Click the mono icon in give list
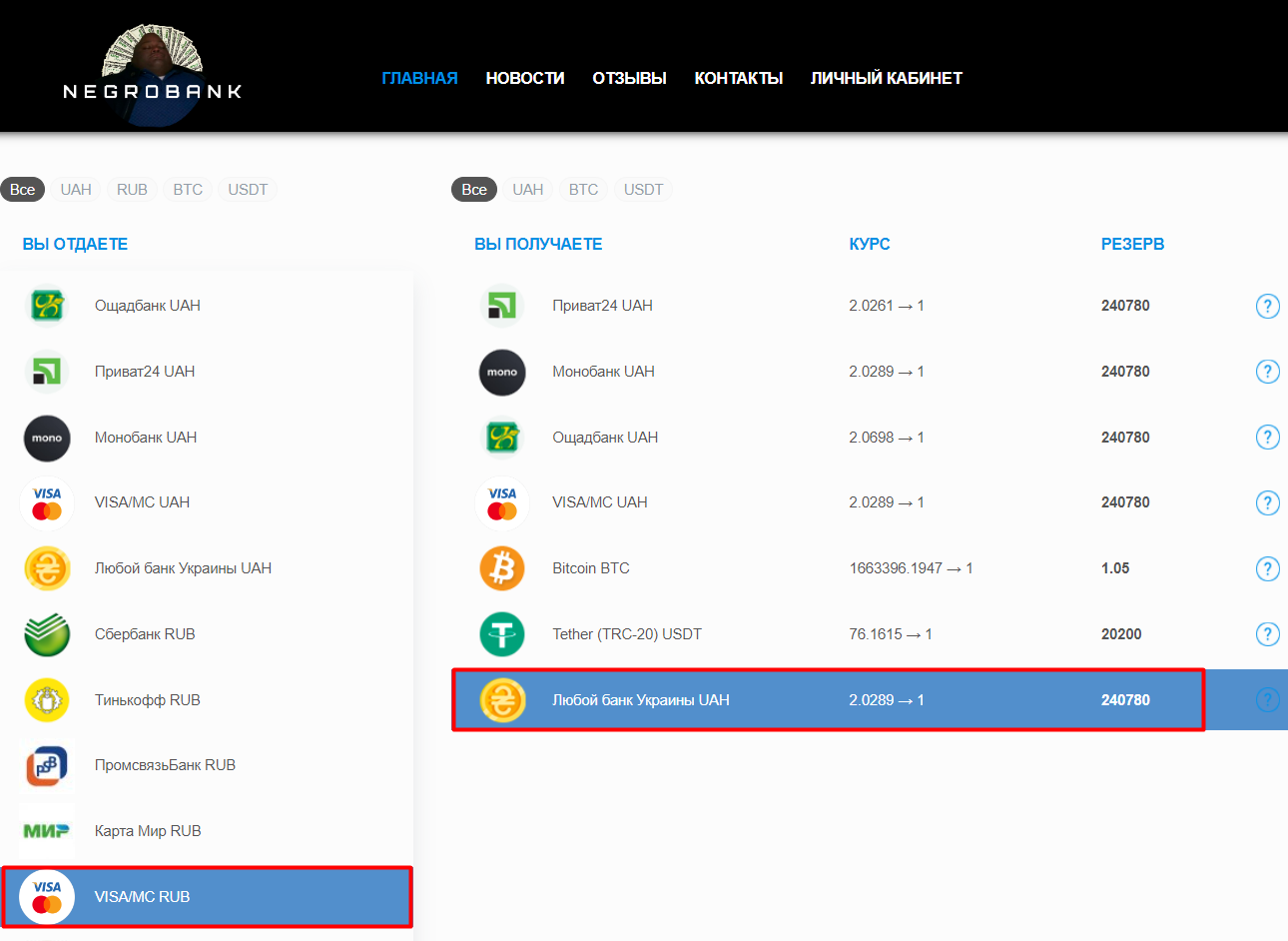This screenshot has height=941, width=1288. point(47,438)
